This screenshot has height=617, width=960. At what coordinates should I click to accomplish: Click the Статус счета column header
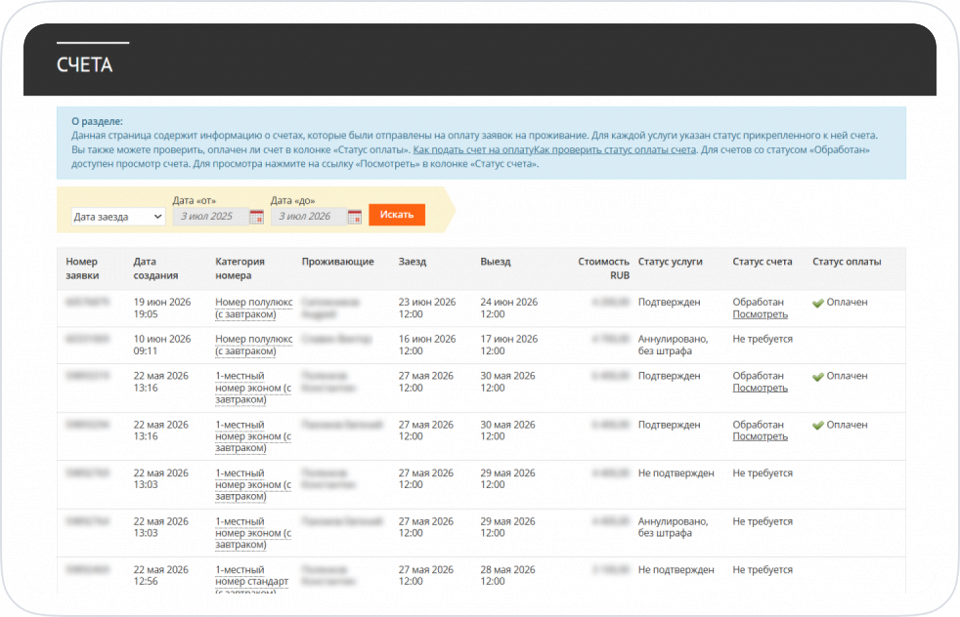pos(762,262)
